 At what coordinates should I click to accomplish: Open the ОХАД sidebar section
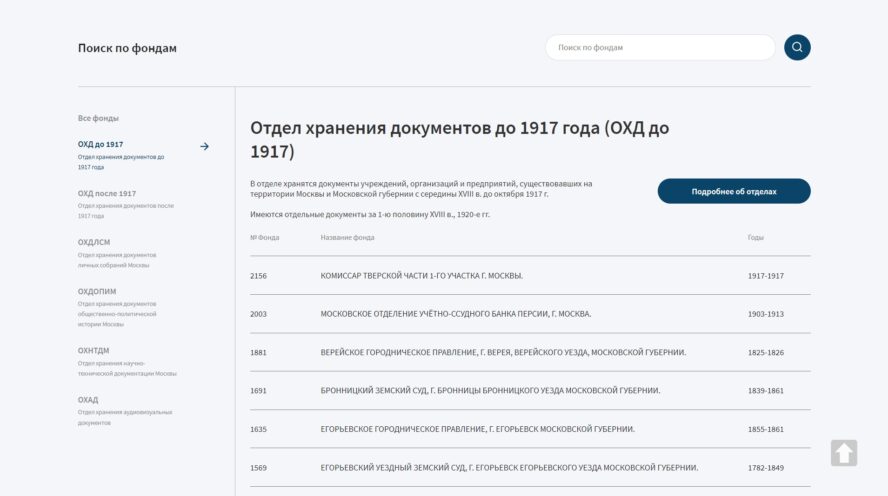point(88,400)
